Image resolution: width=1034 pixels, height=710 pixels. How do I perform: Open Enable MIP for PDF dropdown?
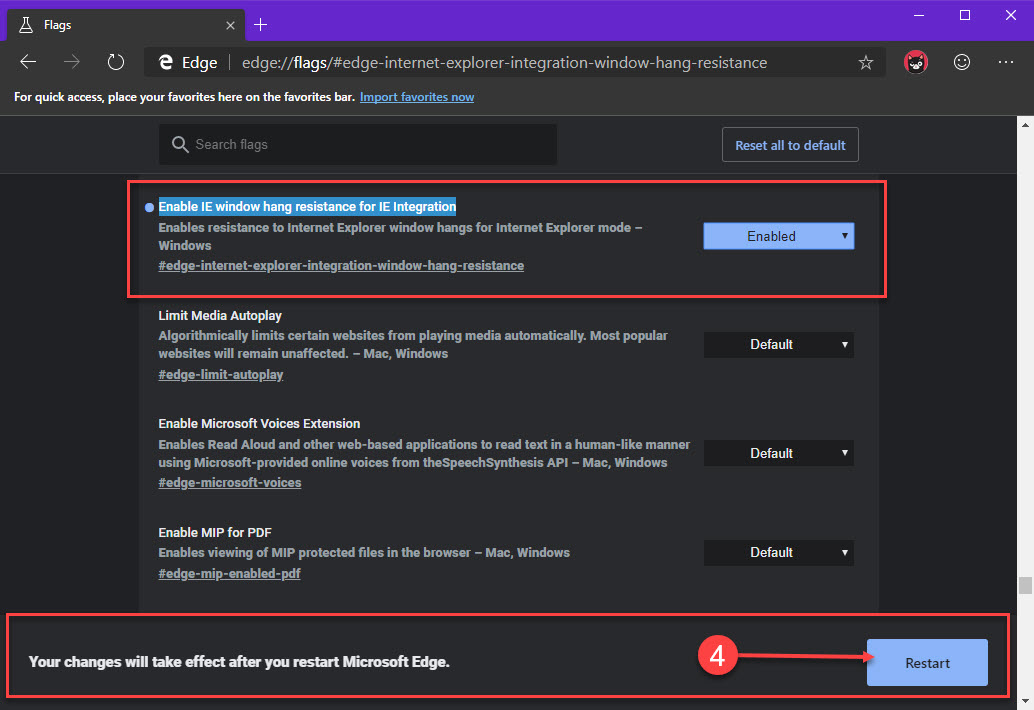[x=778, y=552]
